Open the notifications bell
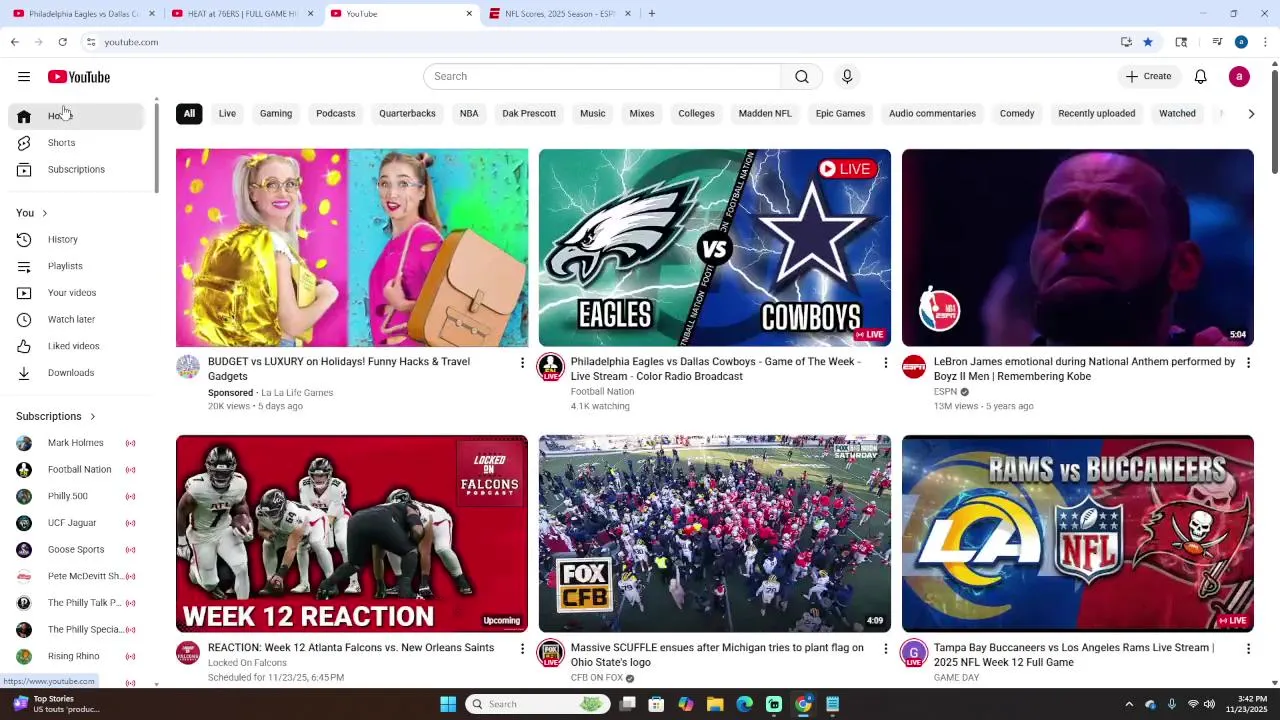 point(1201,77)
